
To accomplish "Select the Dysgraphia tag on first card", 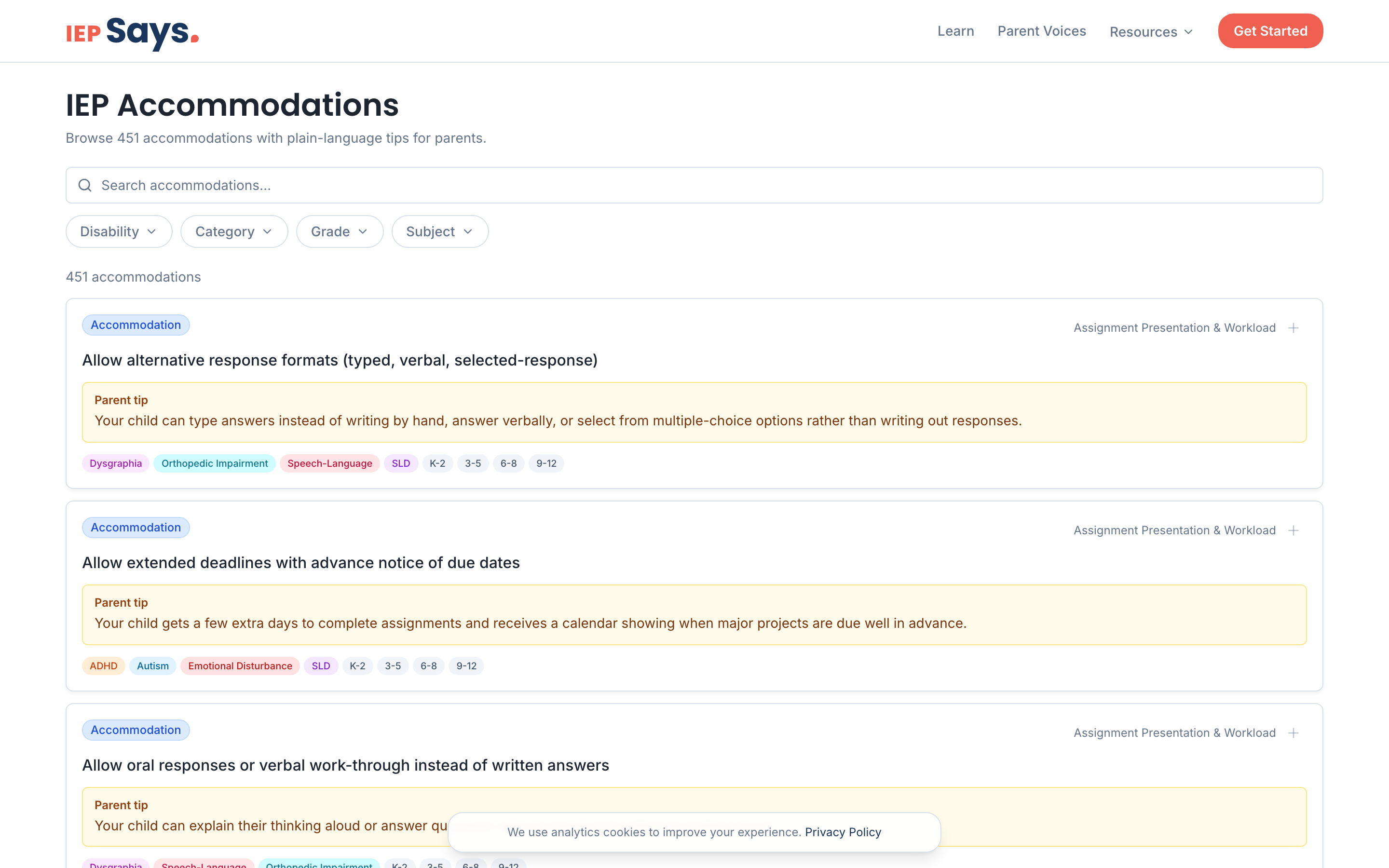I will [x=115, y=463].
